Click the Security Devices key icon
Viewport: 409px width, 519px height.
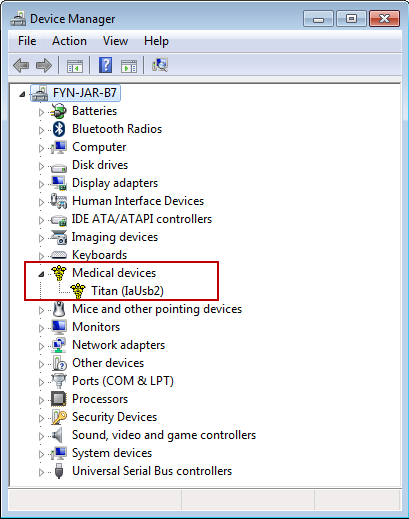[x=59, y=417]
